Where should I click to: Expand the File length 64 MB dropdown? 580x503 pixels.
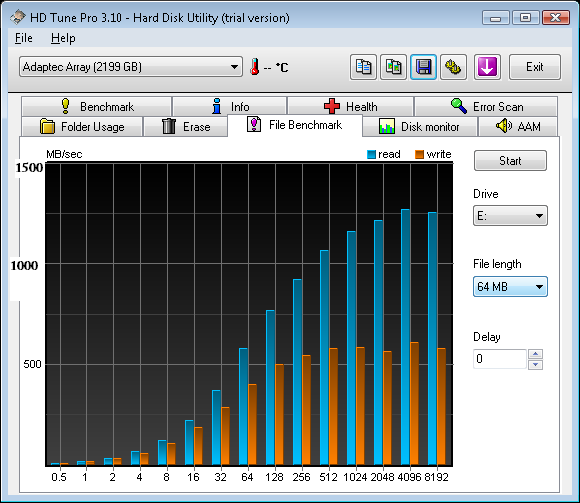[510, 287]
